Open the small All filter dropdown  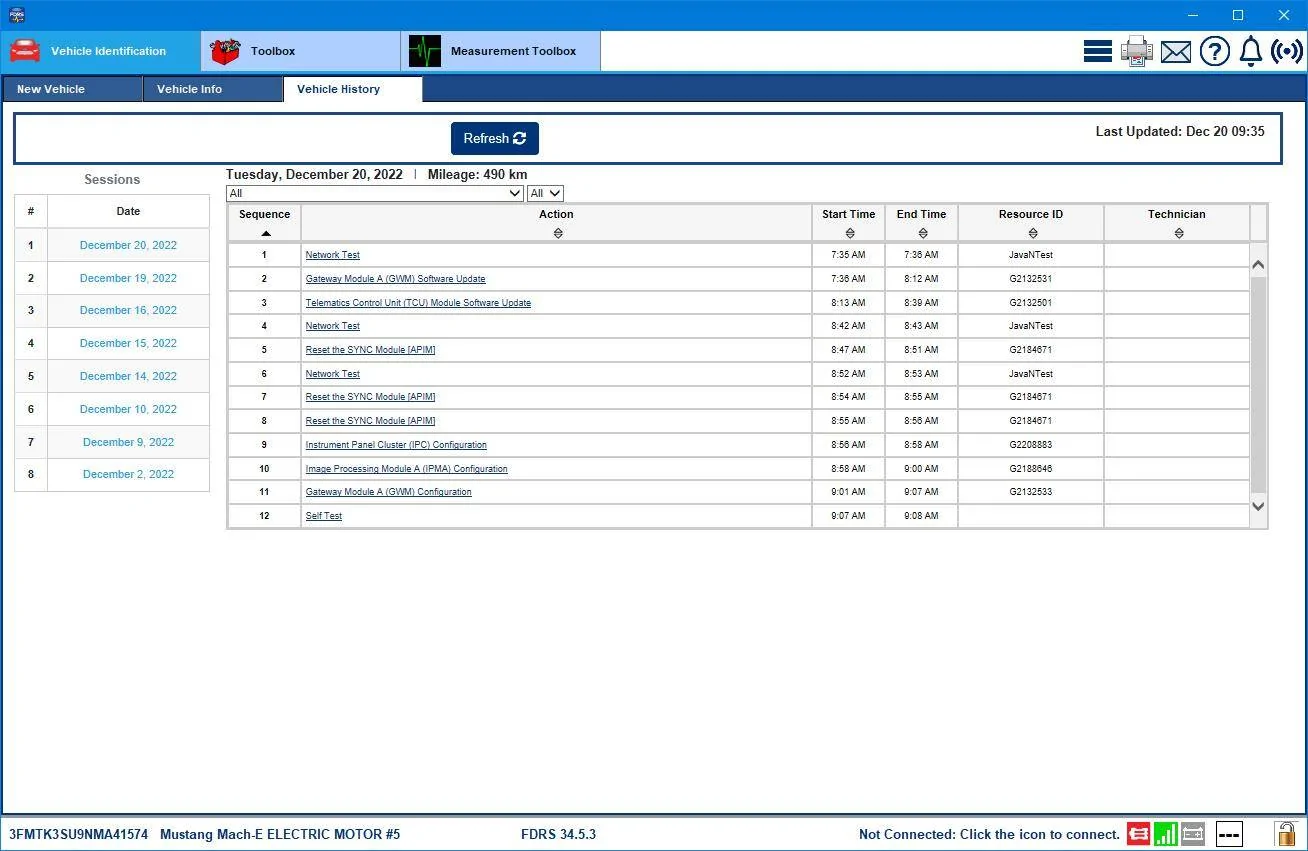click(x=545, y=193)
